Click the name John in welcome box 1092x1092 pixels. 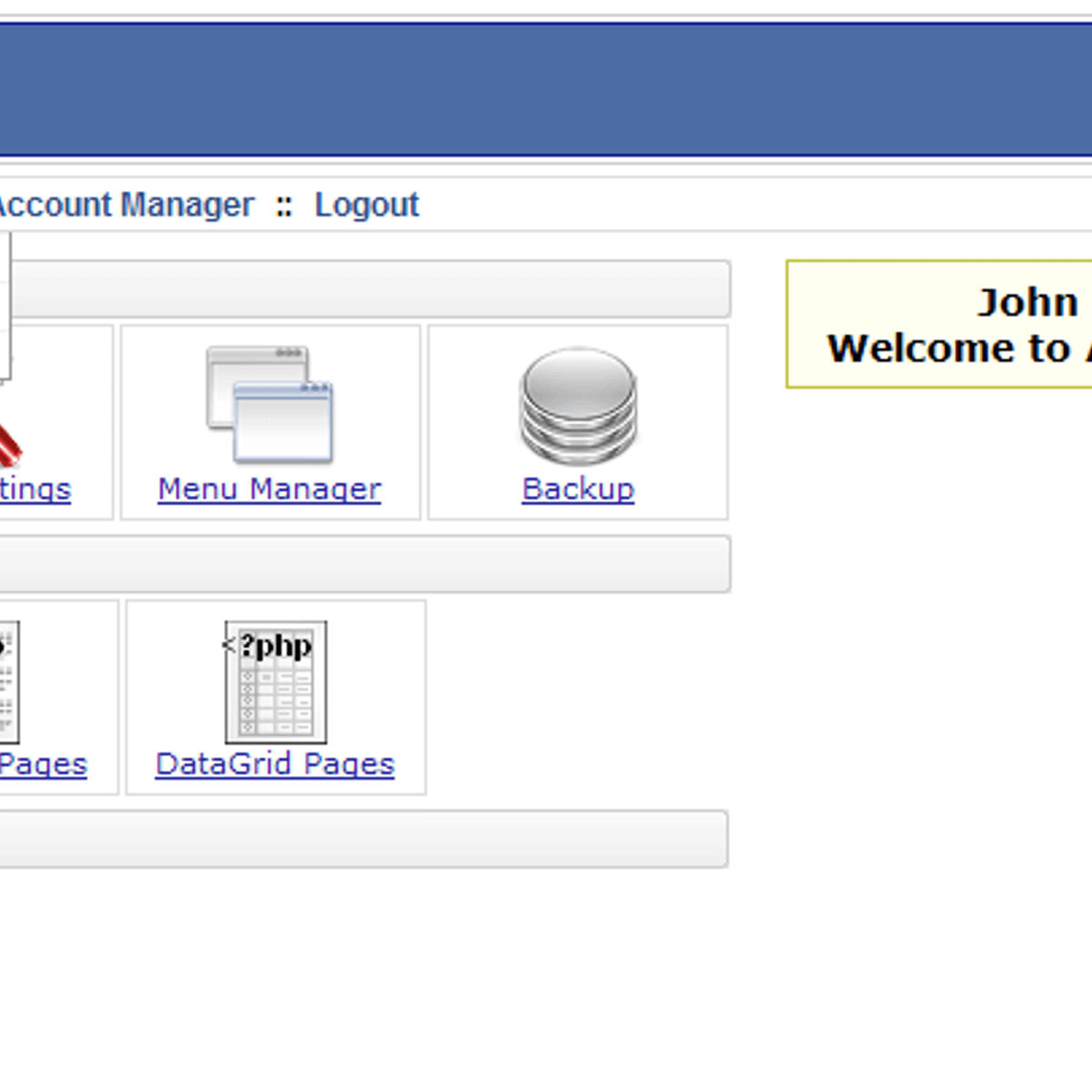point(1026,303)
